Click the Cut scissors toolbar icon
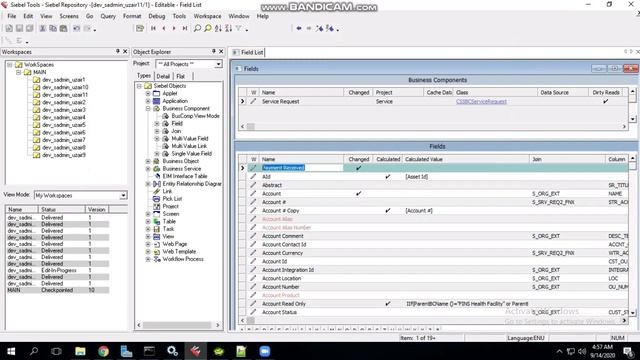The height and width of the screenshot is (360, 640). pos(42,28)
